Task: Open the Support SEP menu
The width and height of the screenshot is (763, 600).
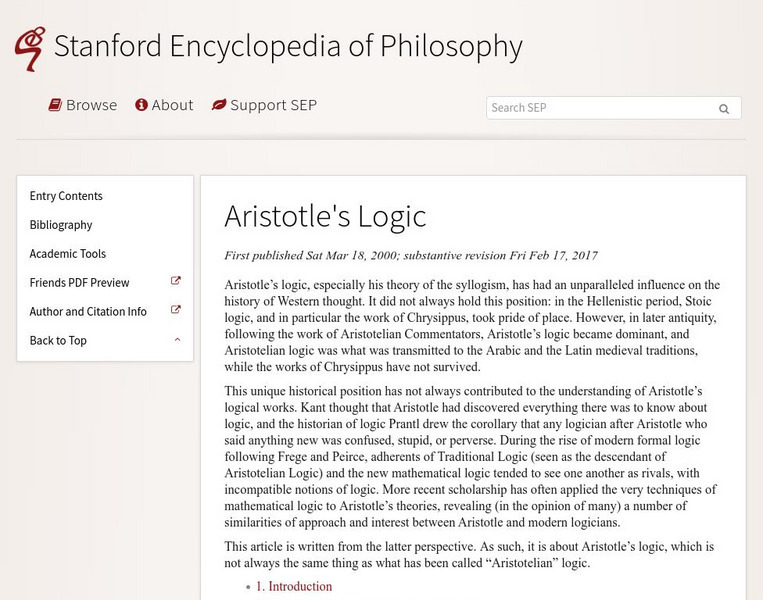Action: [x=273, y=105]
